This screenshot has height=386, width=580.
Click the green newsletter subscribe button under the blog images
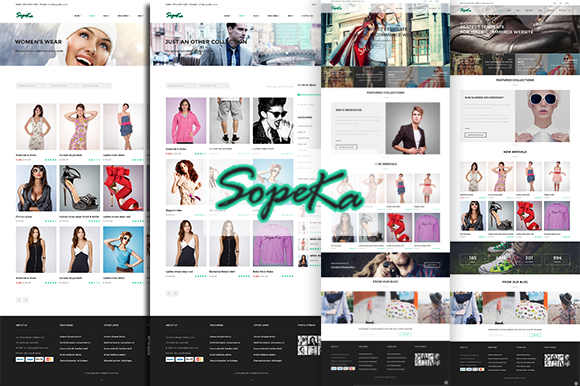(406, 334)
